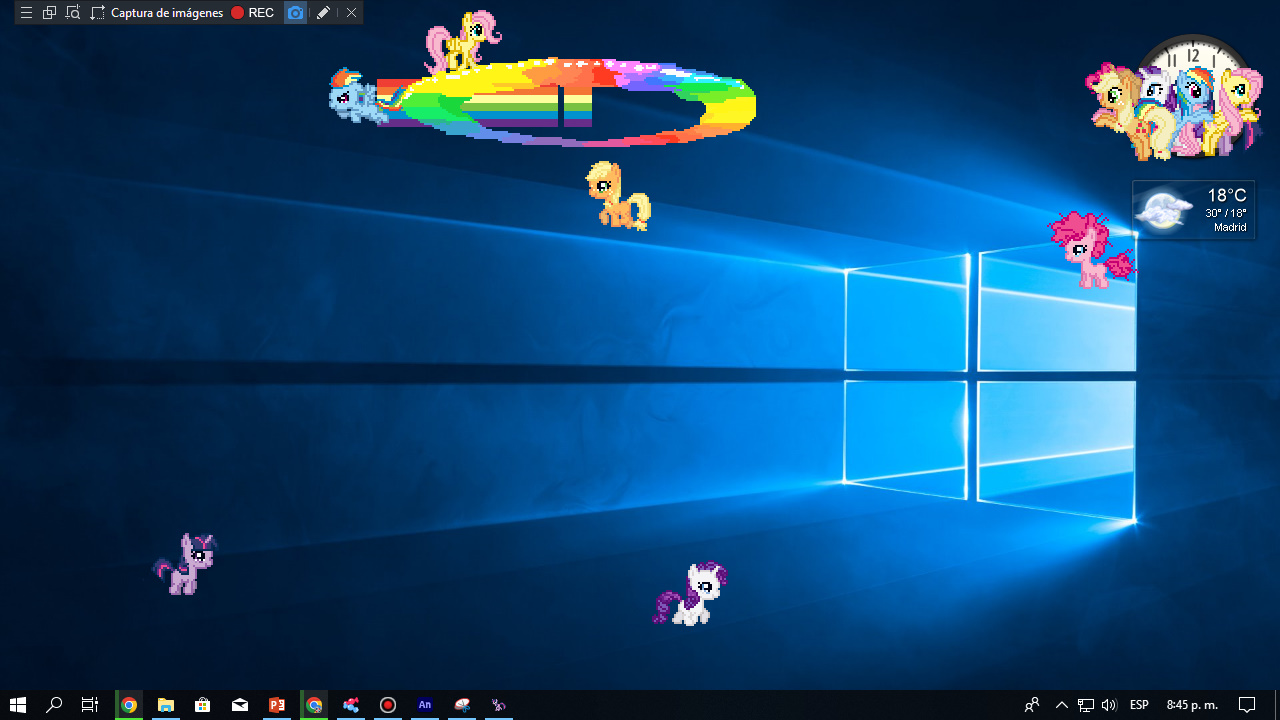Open Task View on the taskbar
The image size is (1280, 720).
click(x=90, y=705)
